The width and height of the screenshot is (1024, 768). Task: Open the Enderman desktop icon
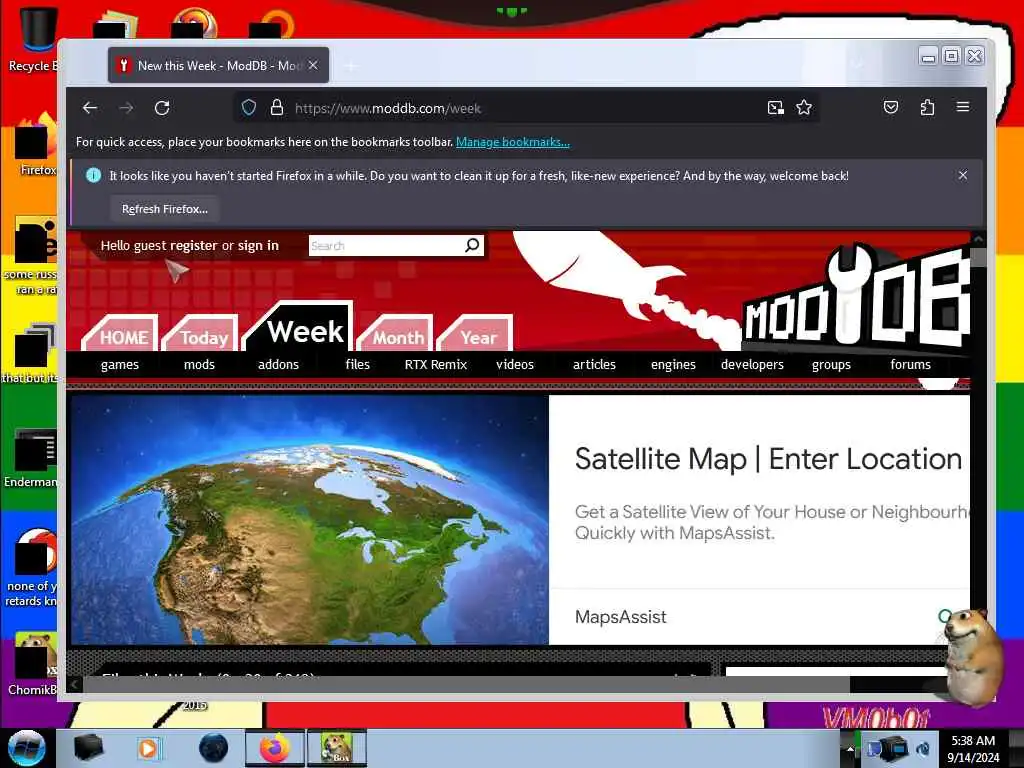30,457
